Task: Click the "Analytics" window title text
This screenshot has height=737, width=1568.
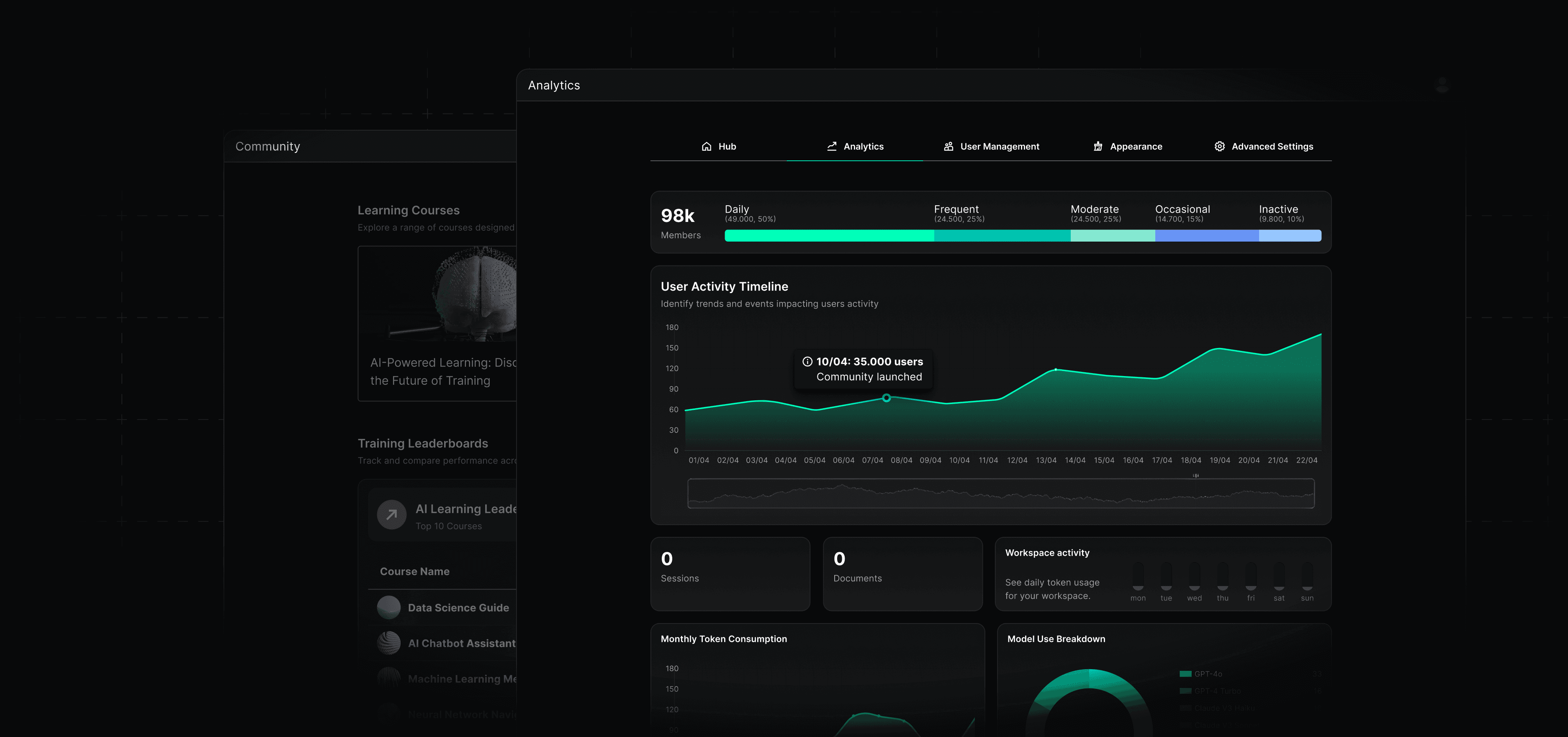Action: 554,86
